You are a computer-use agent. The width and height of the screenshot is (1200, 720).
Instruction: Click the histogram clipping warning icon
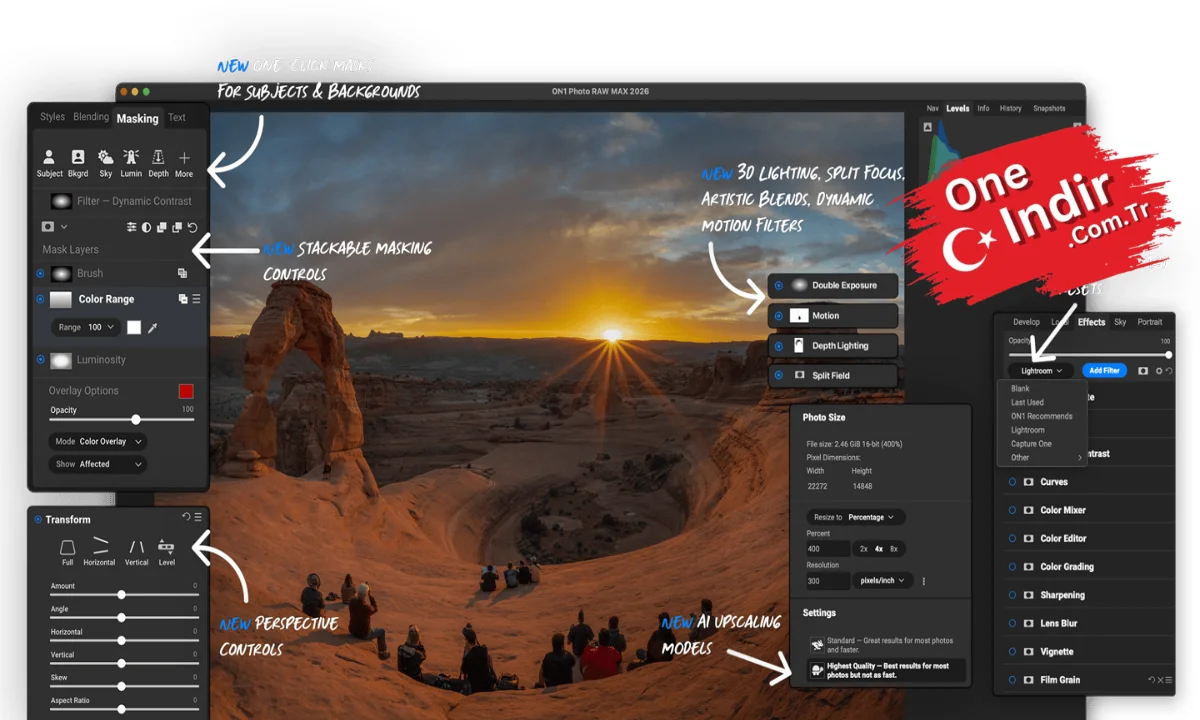pos(927,127)
